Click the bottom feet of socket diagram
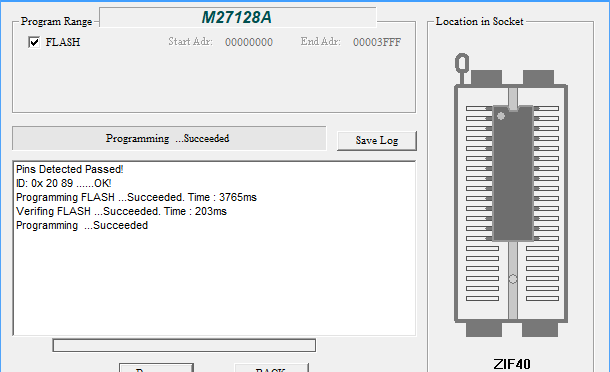The image size is (610, 372). (x=512, y=329)
